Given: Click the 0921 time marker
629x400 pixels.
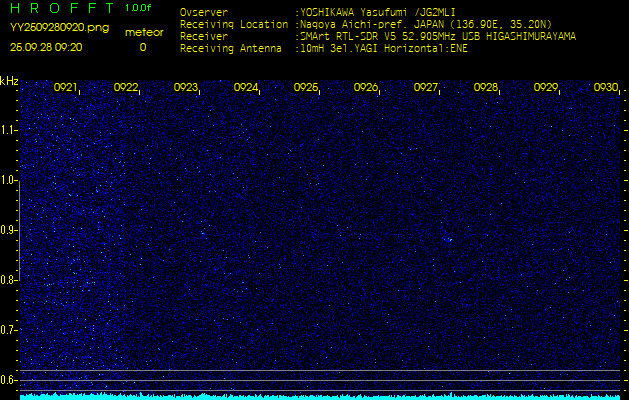Looking at the screenshot, I should 65,87.
